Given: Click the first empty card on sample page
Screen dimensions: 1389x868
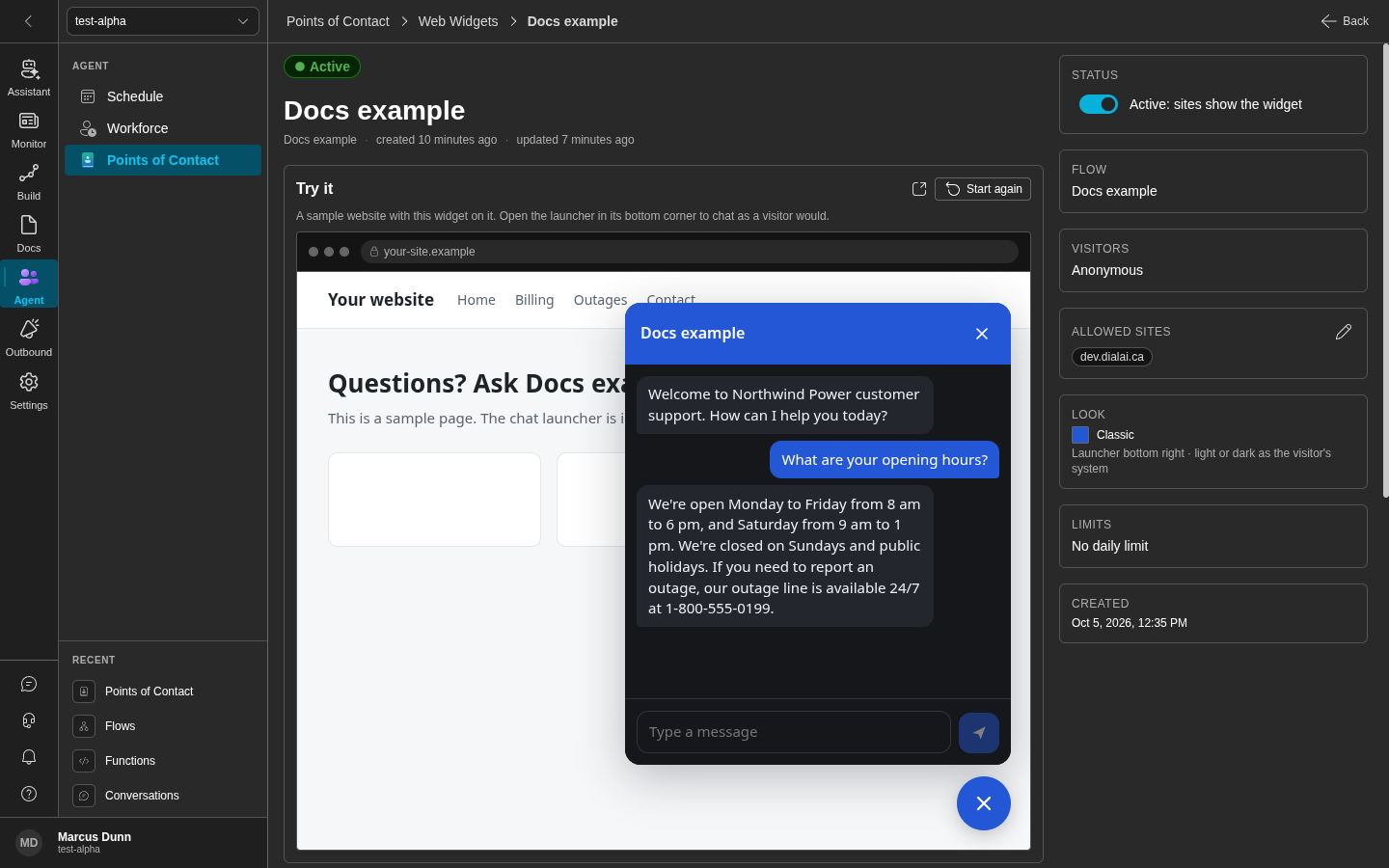Looking at the screenshot, I should coord(435,500).
